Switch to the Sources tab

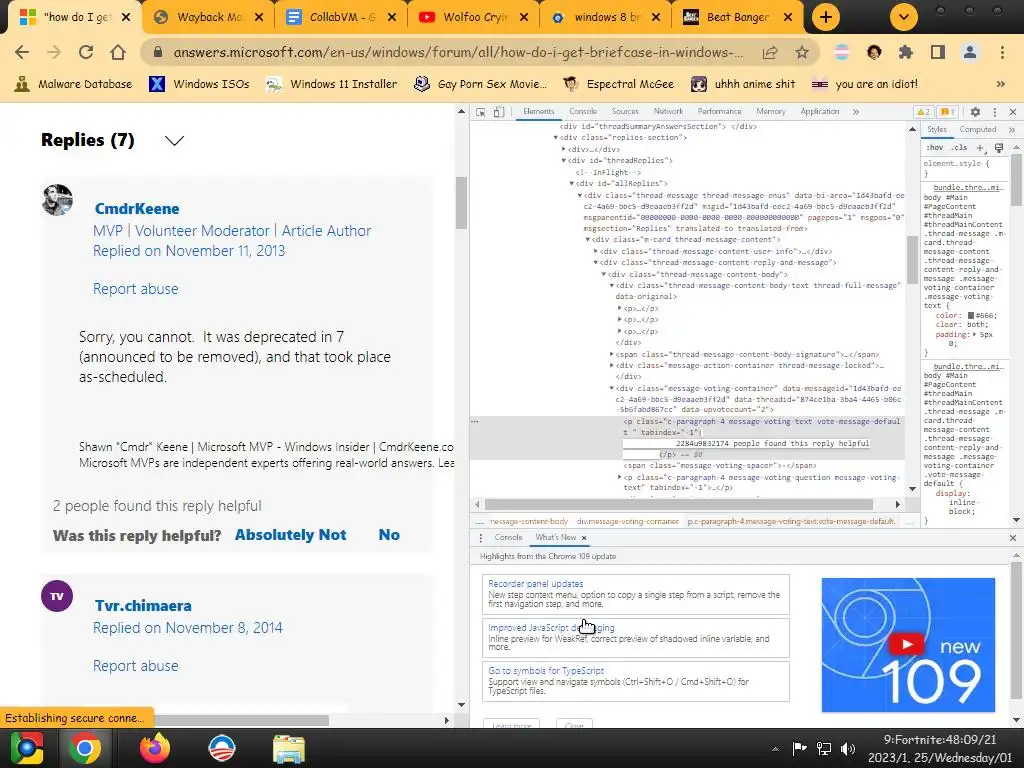pyautogui.click(x=625, y=112)
